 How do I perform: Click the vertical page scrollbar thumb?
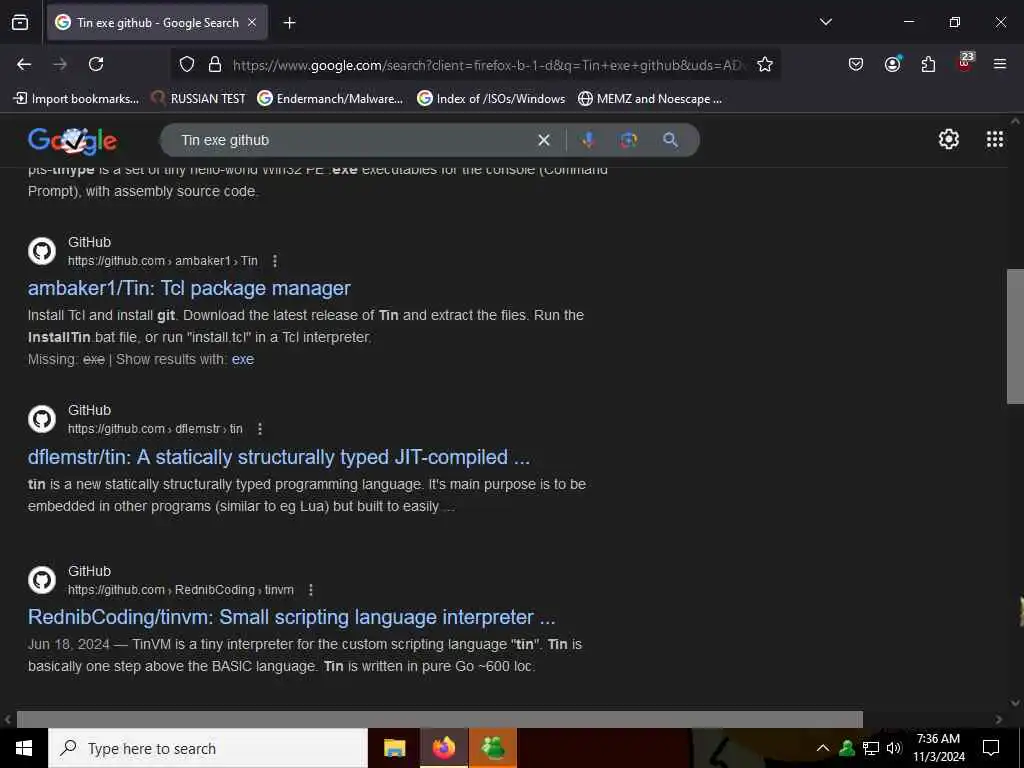[x=1016, y=336]
